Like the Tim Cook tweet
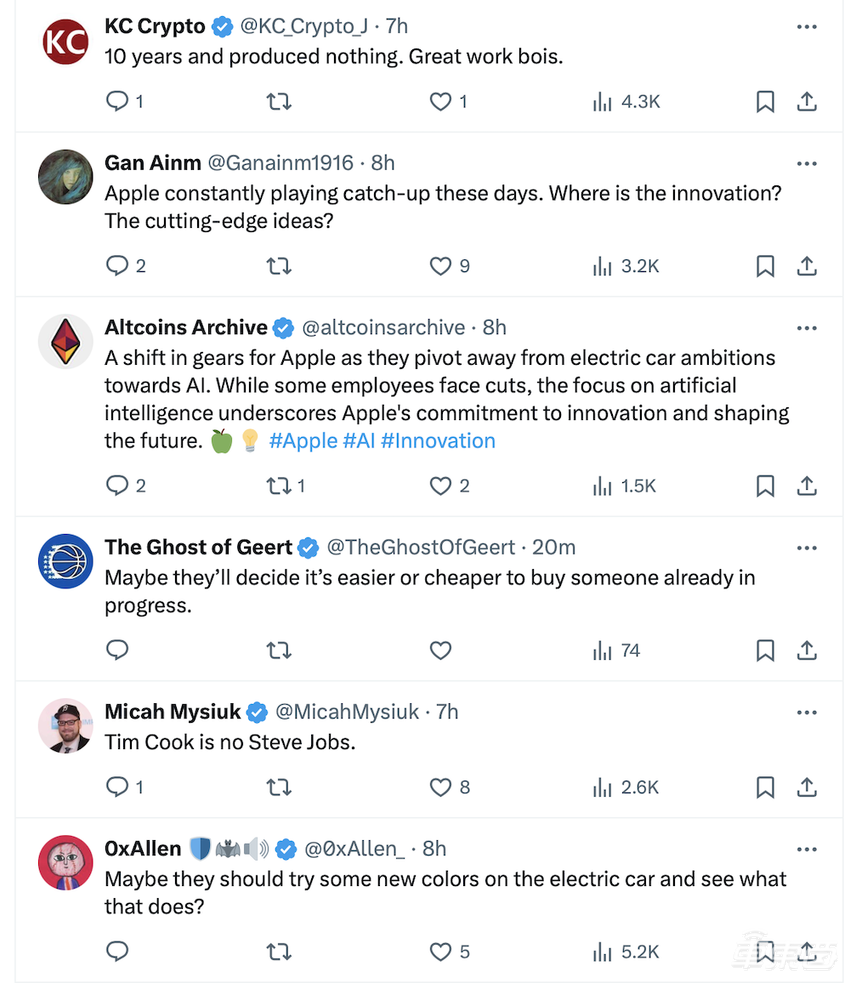The width and height of the screenshot is (850, 983). click(x=441, y=787)
